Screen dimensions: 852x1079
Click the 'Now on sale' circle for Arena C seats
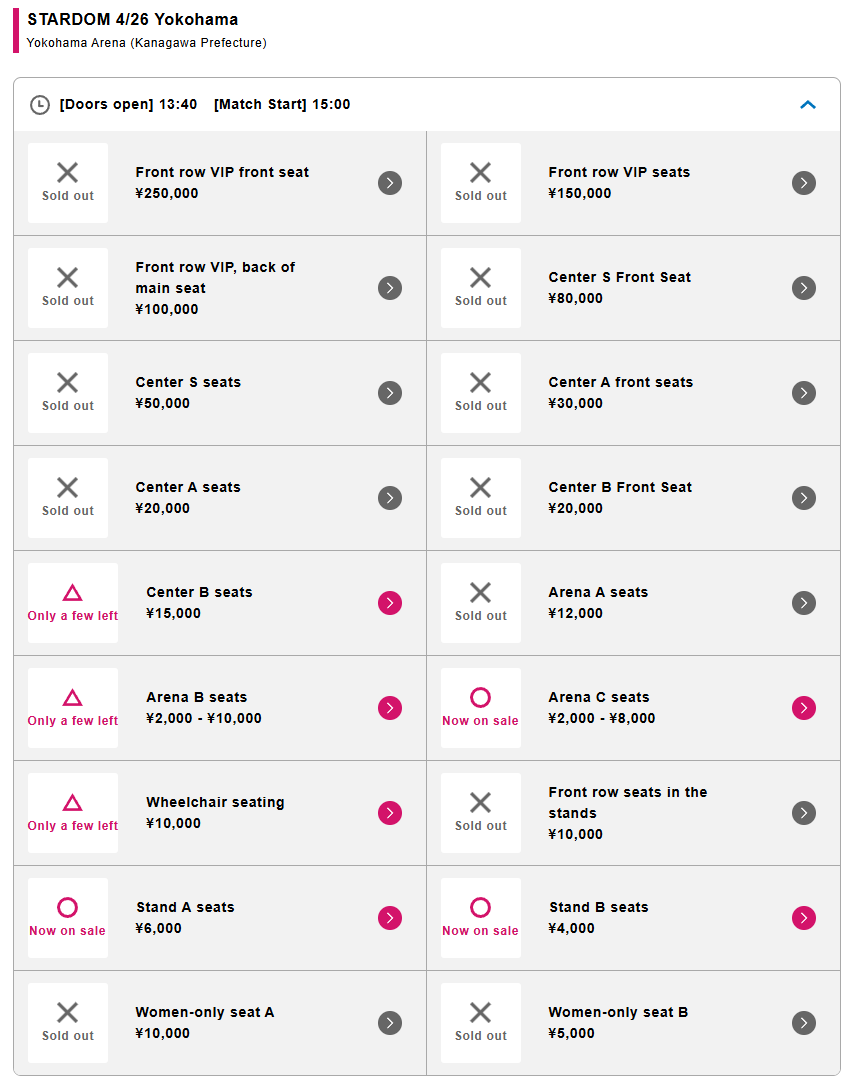[x=480, y=697]
